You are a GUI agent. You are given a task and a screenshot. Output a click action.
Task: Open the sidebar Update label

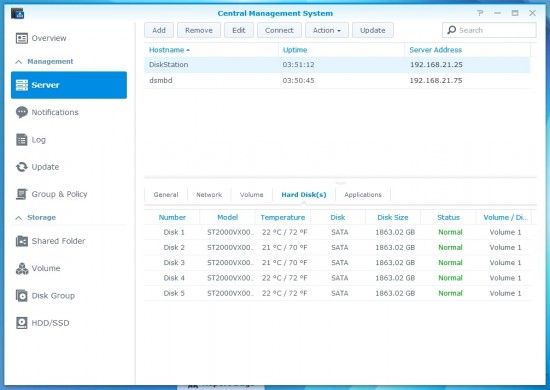click(x=45, y=167)
